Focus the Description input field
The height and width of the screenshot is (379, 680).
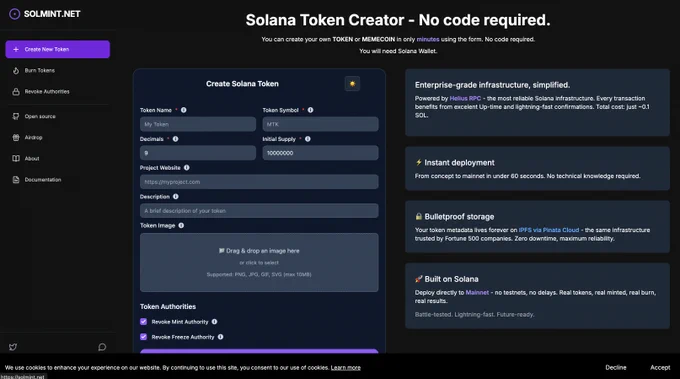pyautogui.click(x=259, y=211)
